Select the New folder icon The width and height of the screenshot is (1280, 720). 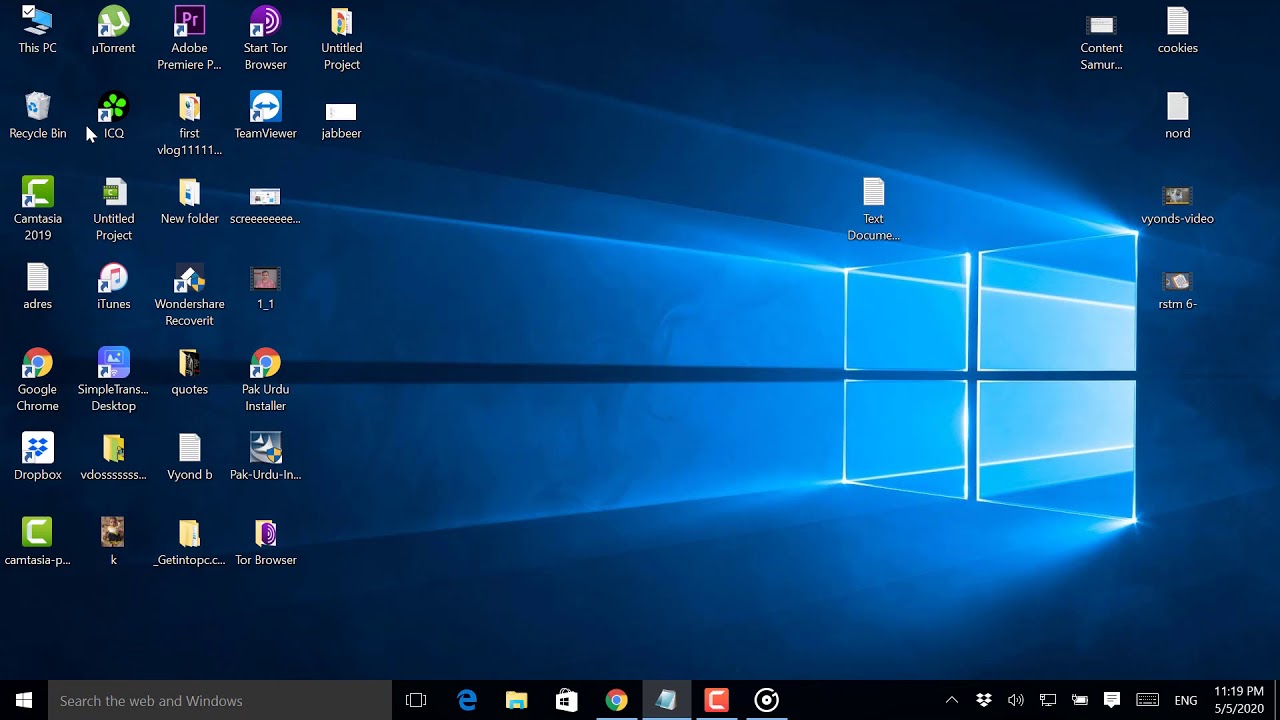(x=189, y=201)
